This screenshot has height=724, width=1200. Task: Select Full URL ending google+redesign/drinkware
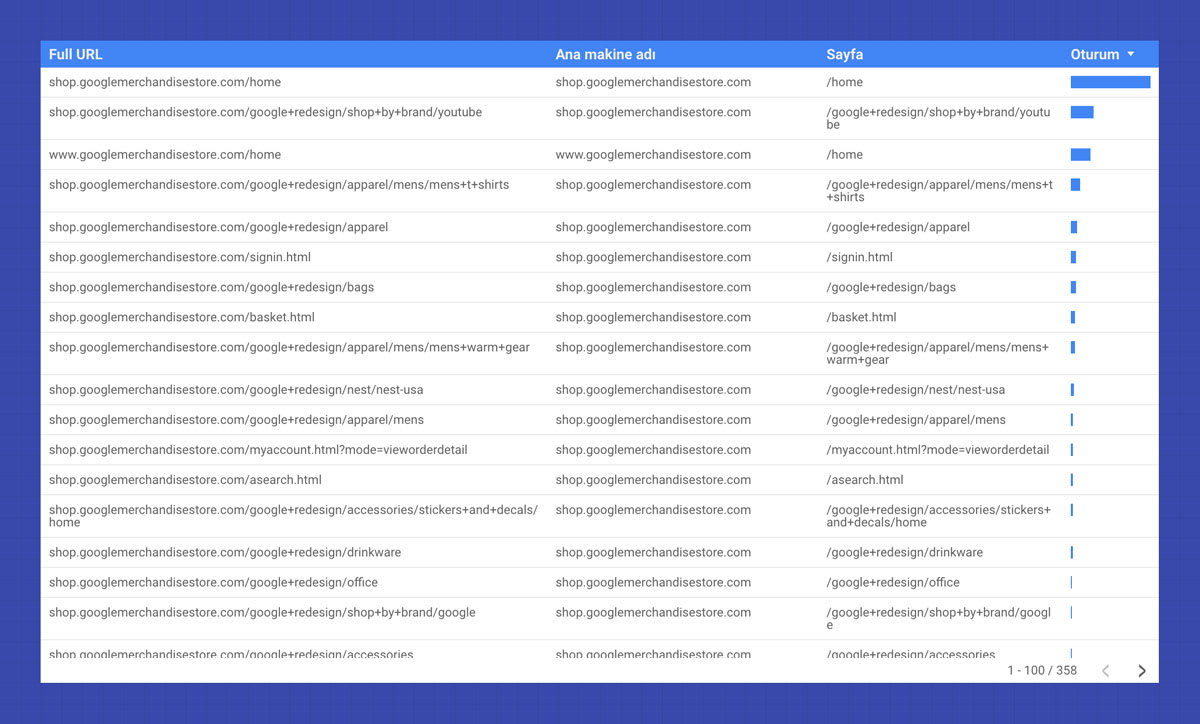pos(225,552)
